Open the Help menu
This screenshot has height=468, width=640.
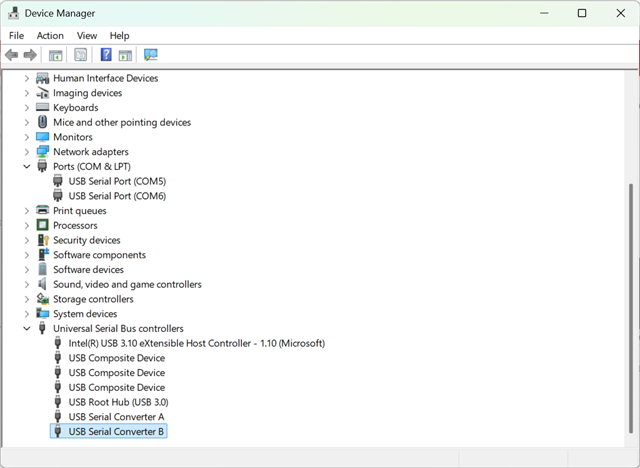click(x=120, y=36)
